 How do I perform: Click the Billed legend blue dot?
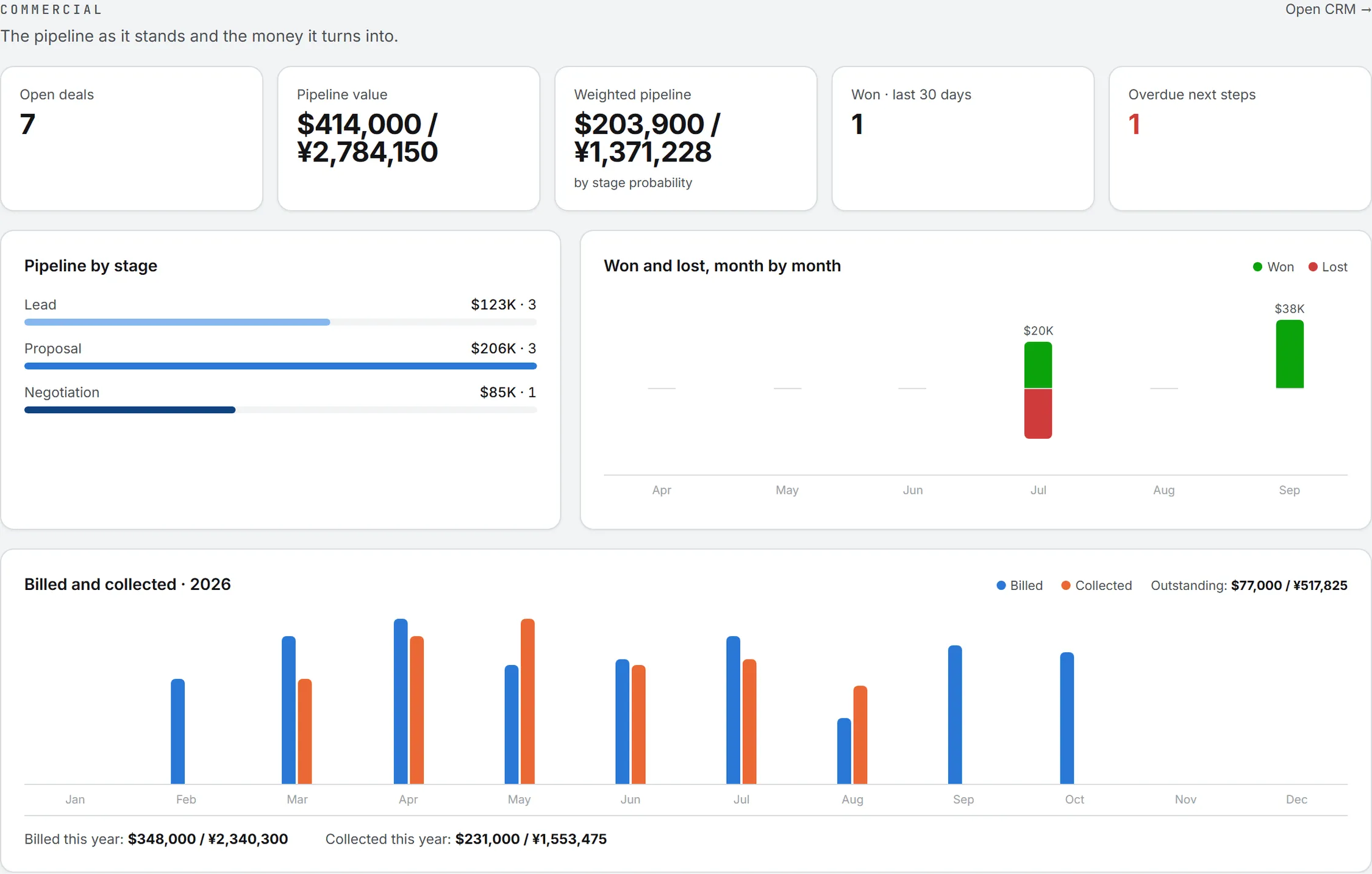point(1001,585)
